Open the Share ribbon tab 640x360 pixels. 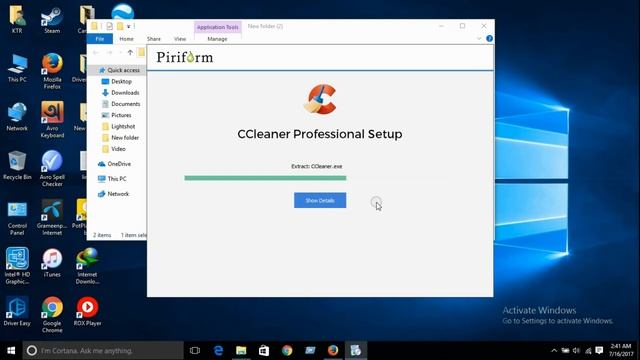[154, 39]
